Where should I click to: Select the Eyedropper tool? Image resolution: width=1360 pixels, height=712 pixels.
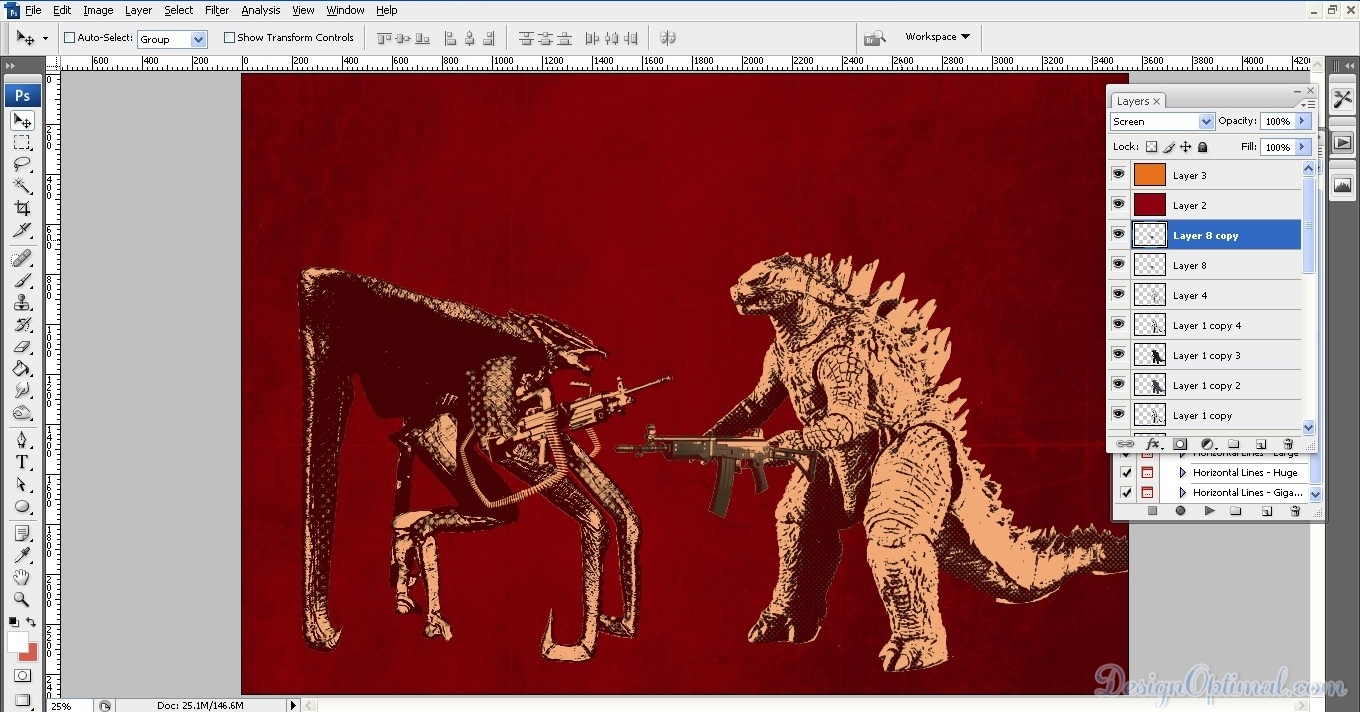coord(22,556)
